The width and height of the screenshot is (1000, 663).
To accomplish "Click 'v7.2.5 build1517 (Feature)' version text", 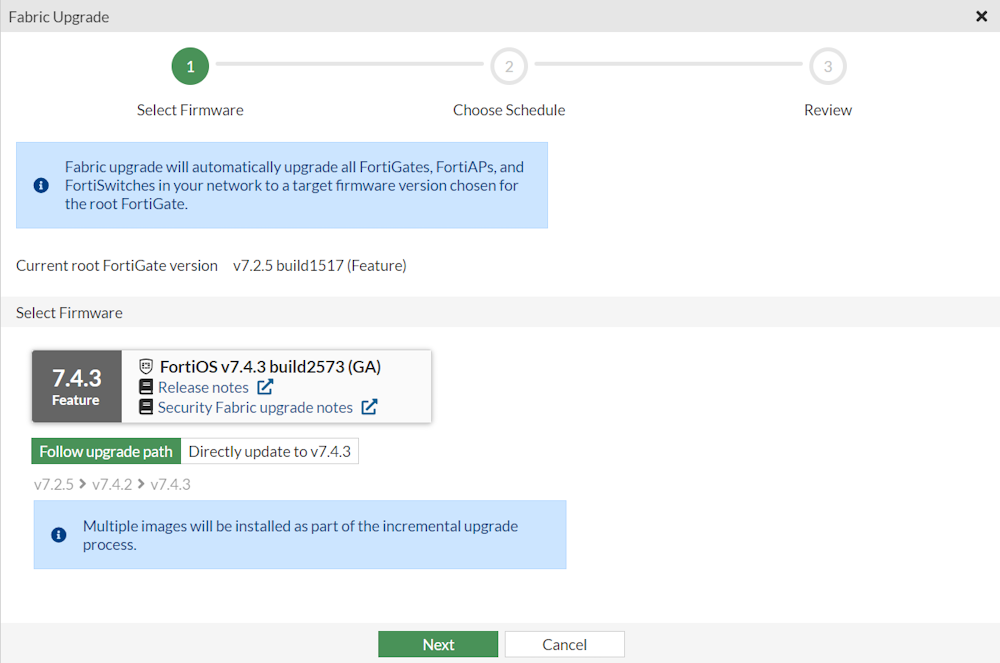I will click(320, 266).
